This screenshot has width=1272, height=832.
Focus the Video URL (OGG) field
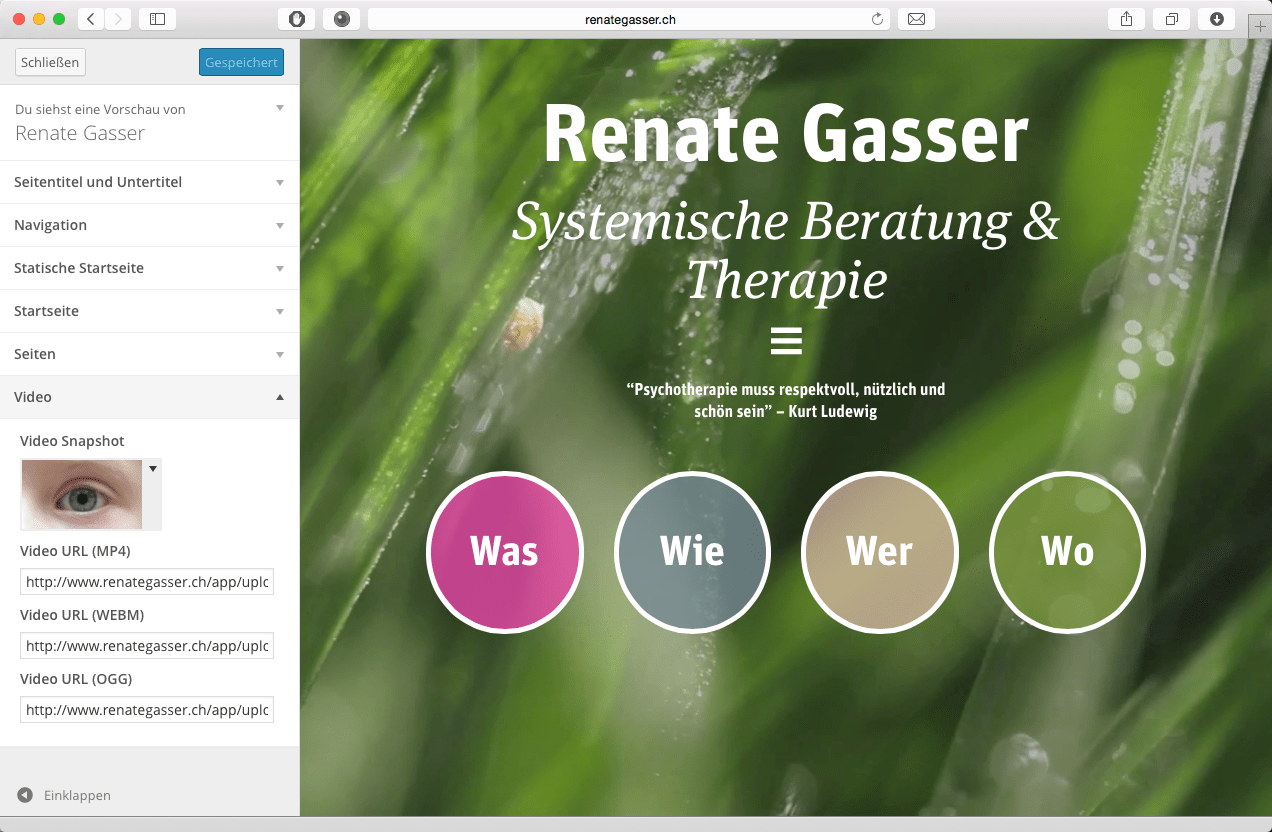[147, 710]
